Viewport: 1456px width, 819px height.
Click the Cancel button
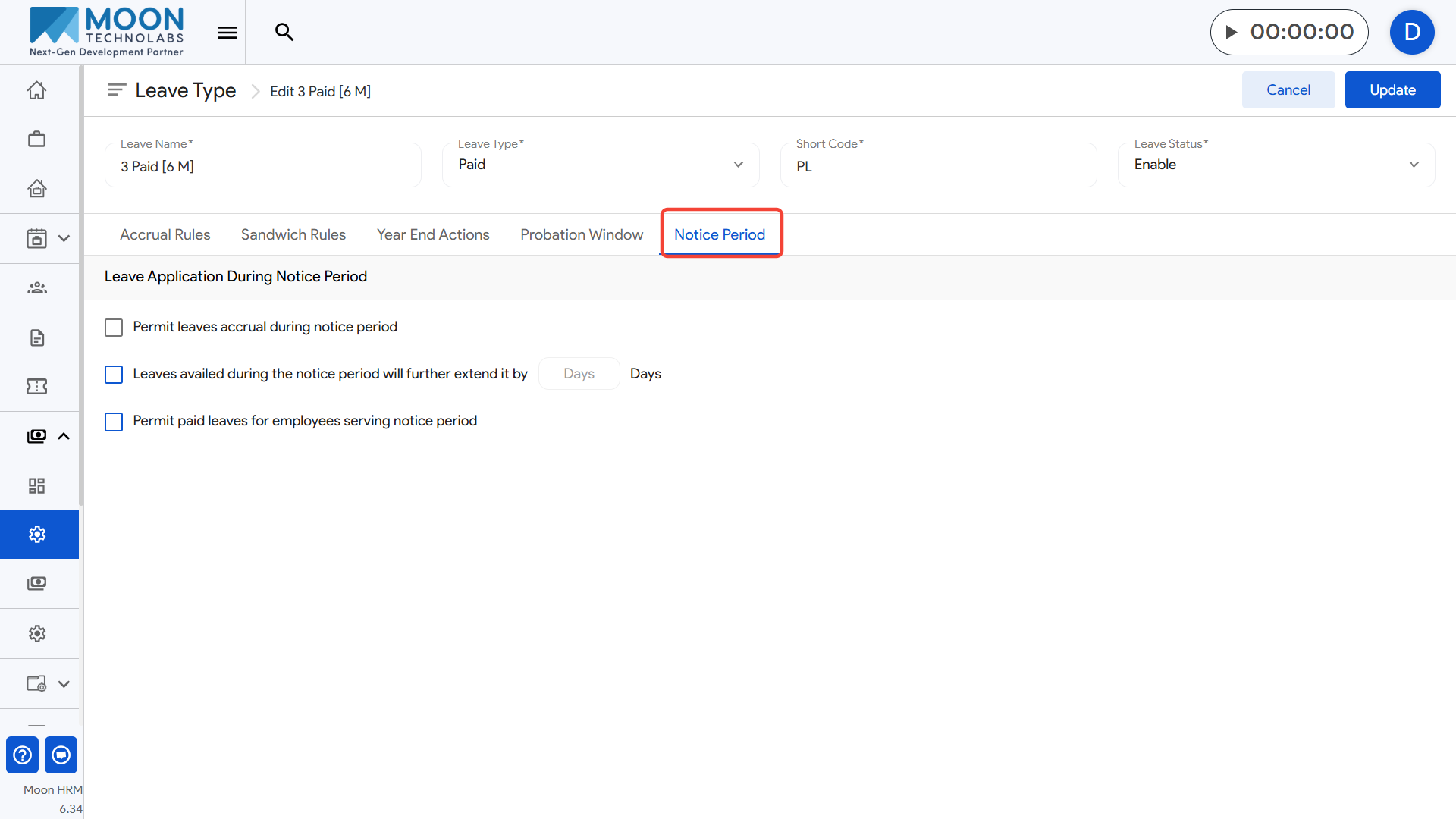[1288, 90]
